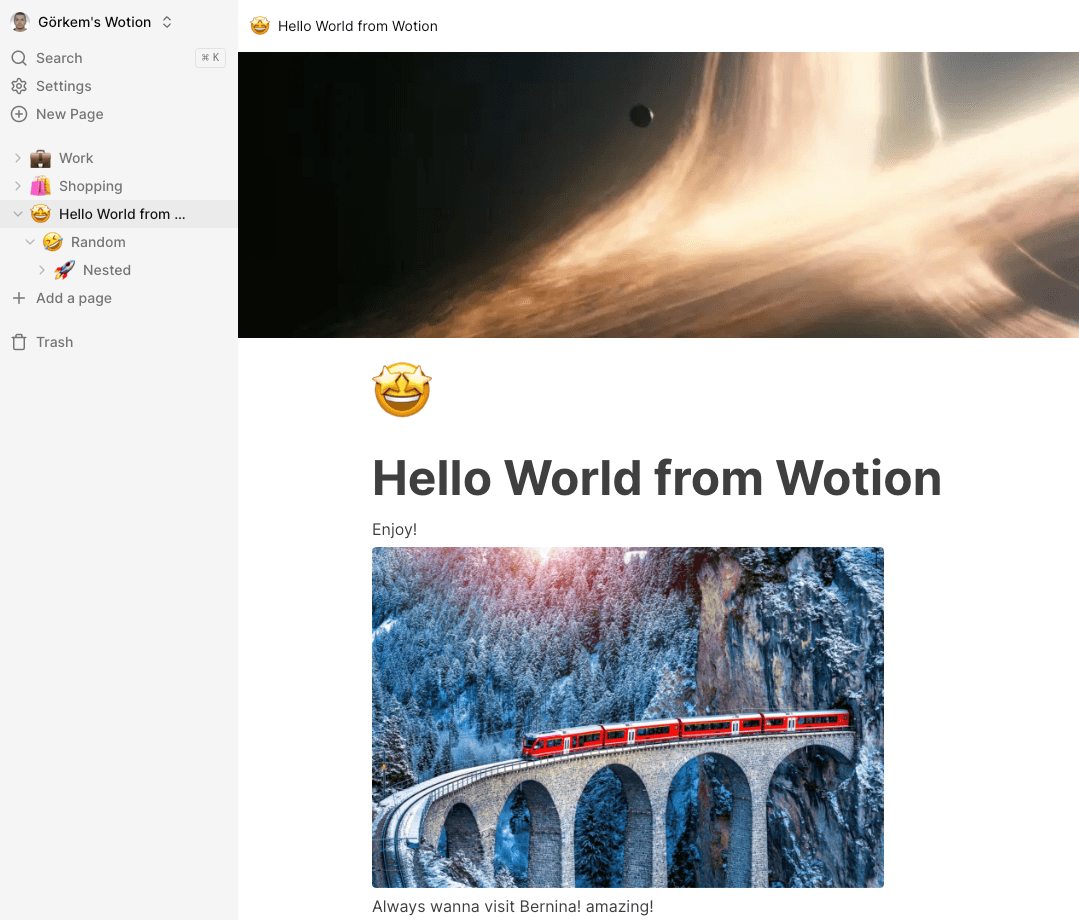Click the Trash bin icon

click(19, 342)
